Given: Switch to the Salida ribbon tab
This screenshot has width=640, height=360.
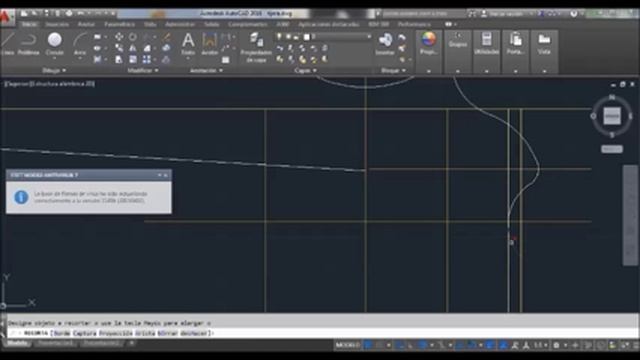Looking at the screenshot, I should click(211, 24).
